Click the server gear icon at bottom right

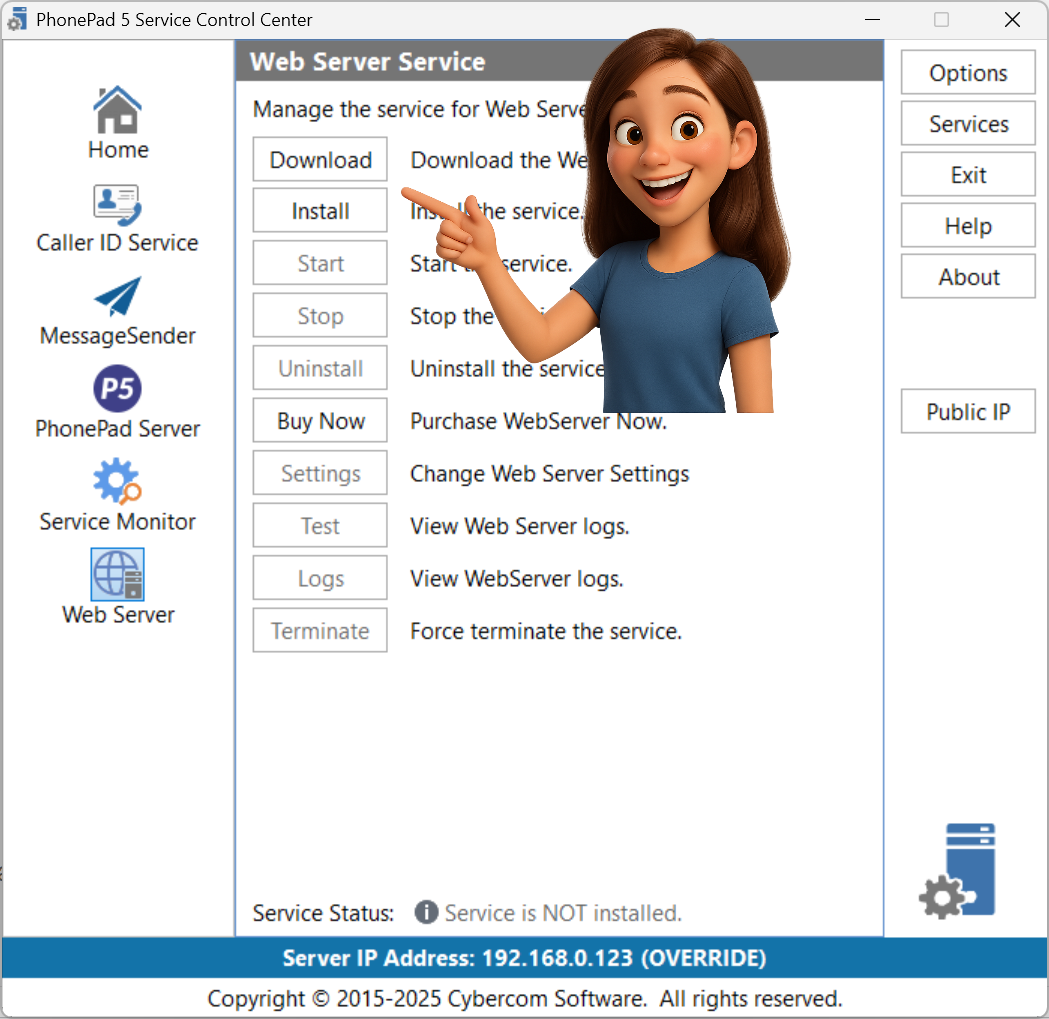point(957,871)
